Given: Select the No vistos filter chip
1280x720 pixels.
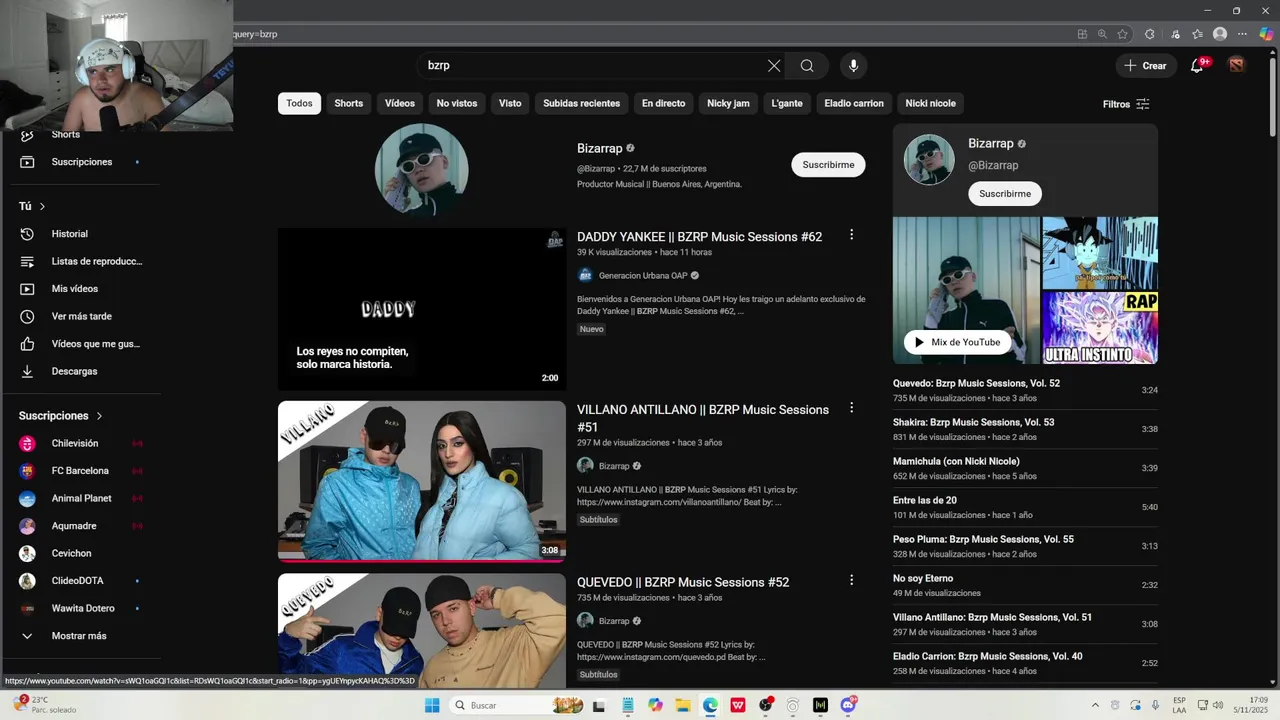Looking at the screenshot, I should pyautogui.click(x=457, y=103).
